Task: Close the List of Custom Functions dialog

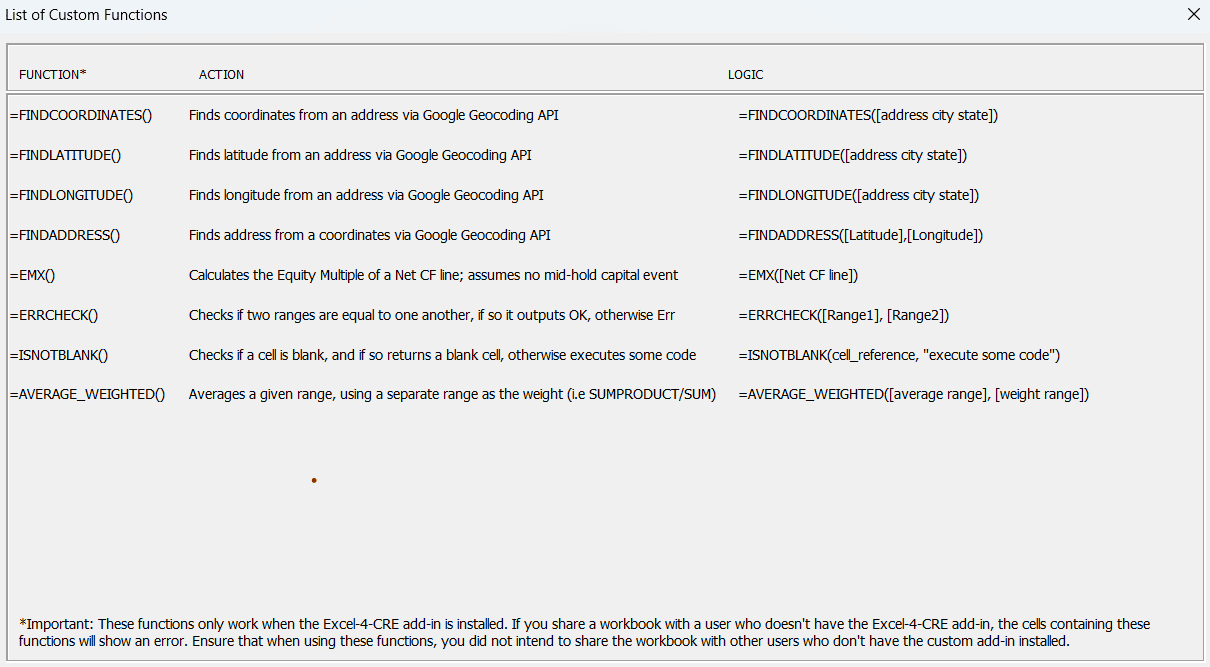Action: [x=1193, y=14]
